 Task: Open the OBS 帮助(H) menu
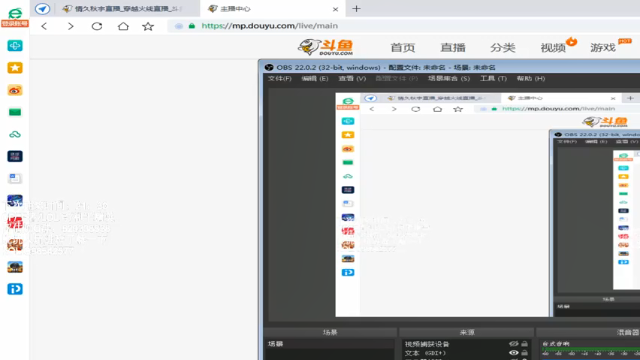pos(531,78)
